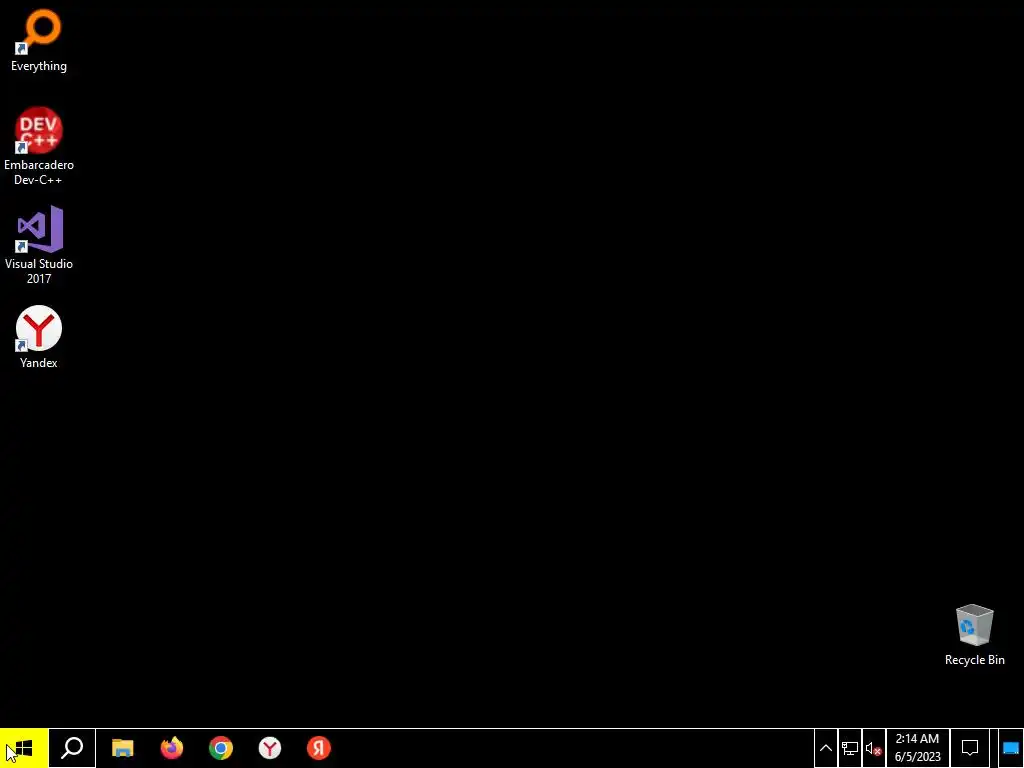Viewport: 1024px width, 768px height.
Task: Click the 'Recycle Bin' label text
Action: (974, 660)
